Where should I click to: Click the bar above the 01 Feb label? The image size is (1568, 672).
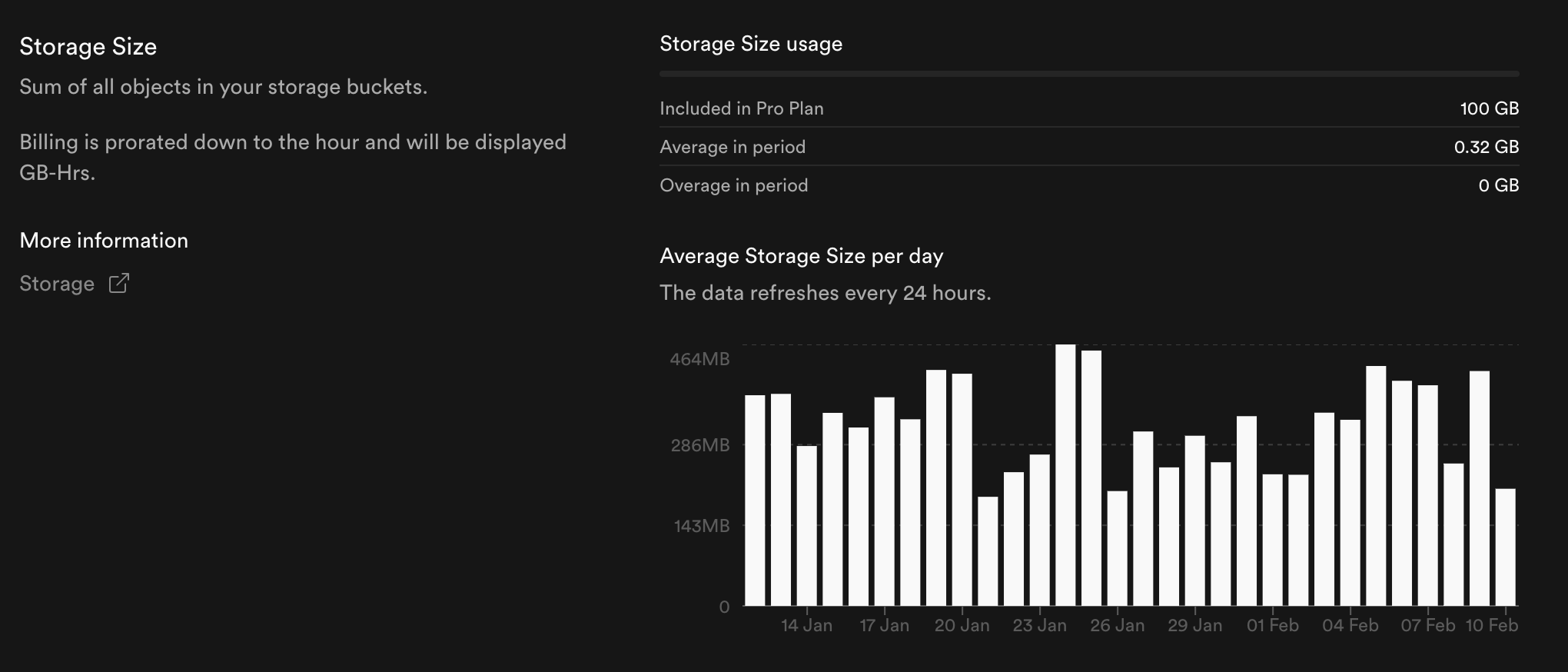1273,540
